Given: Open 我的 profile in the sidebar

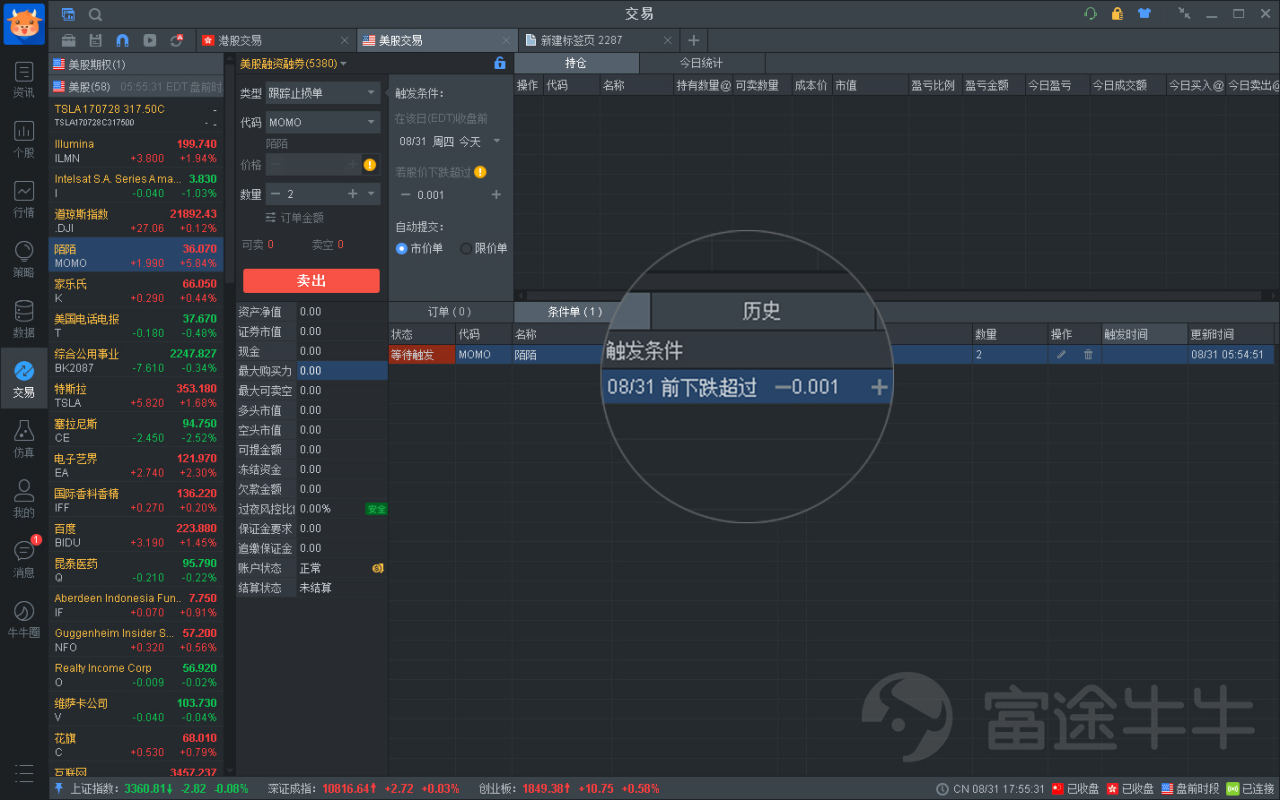Looking at the screenshot, I should (24, 499).
